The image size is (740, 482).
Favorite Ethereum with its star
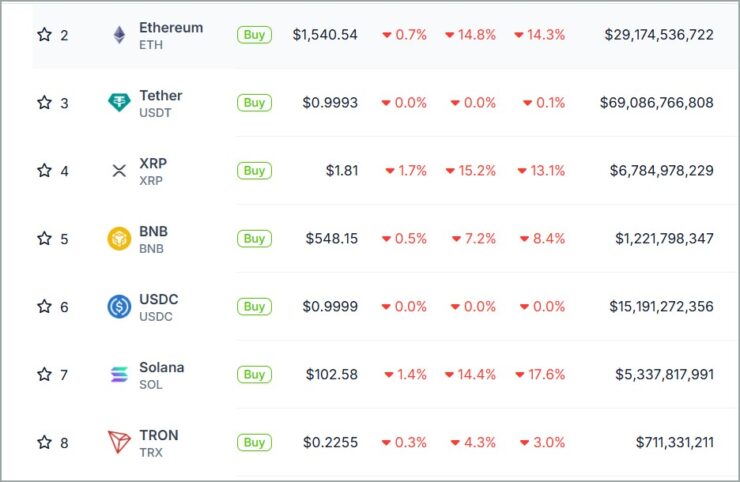[x=44, y=34]
